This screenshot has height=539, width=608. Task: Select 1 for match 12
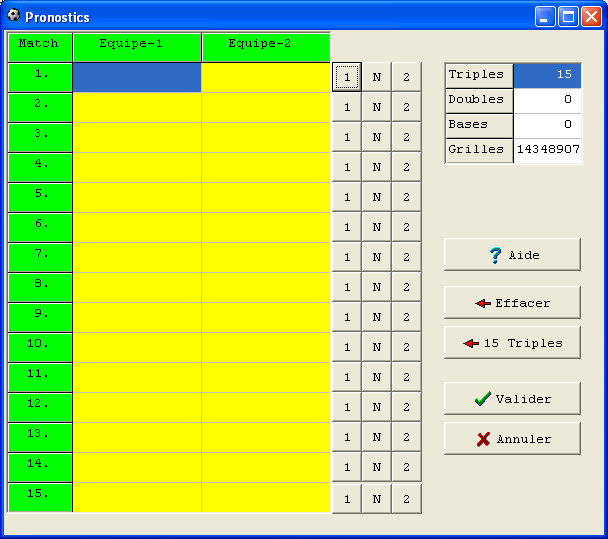(x=347, y=407)
